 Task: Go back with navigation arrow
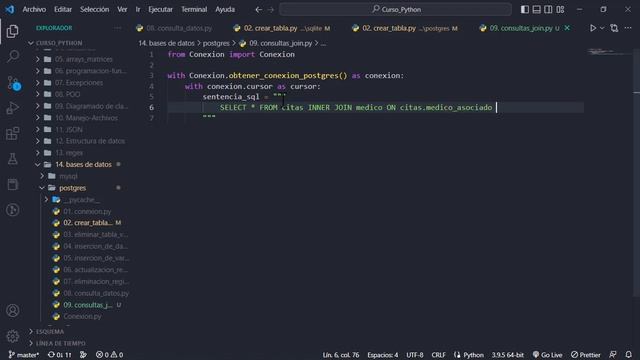click(x=258, y=9)
